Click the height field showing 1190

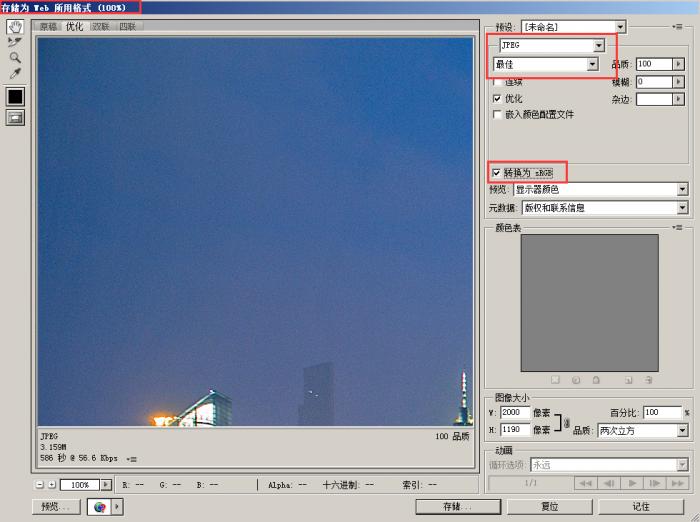click(515, 430)
